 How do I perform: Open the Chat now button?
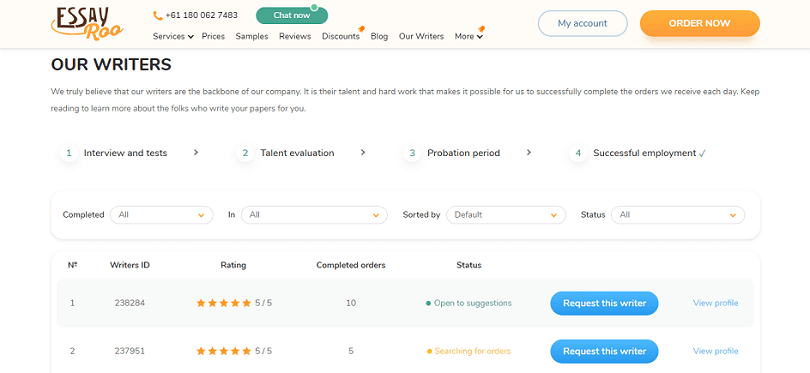point(292,15)
